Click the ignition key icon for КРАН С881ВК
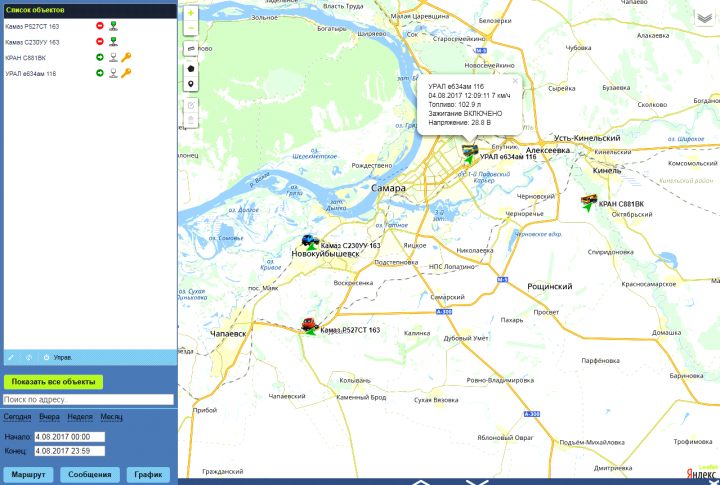The width and height of the screenshot is (720, 485). [126, 57]
